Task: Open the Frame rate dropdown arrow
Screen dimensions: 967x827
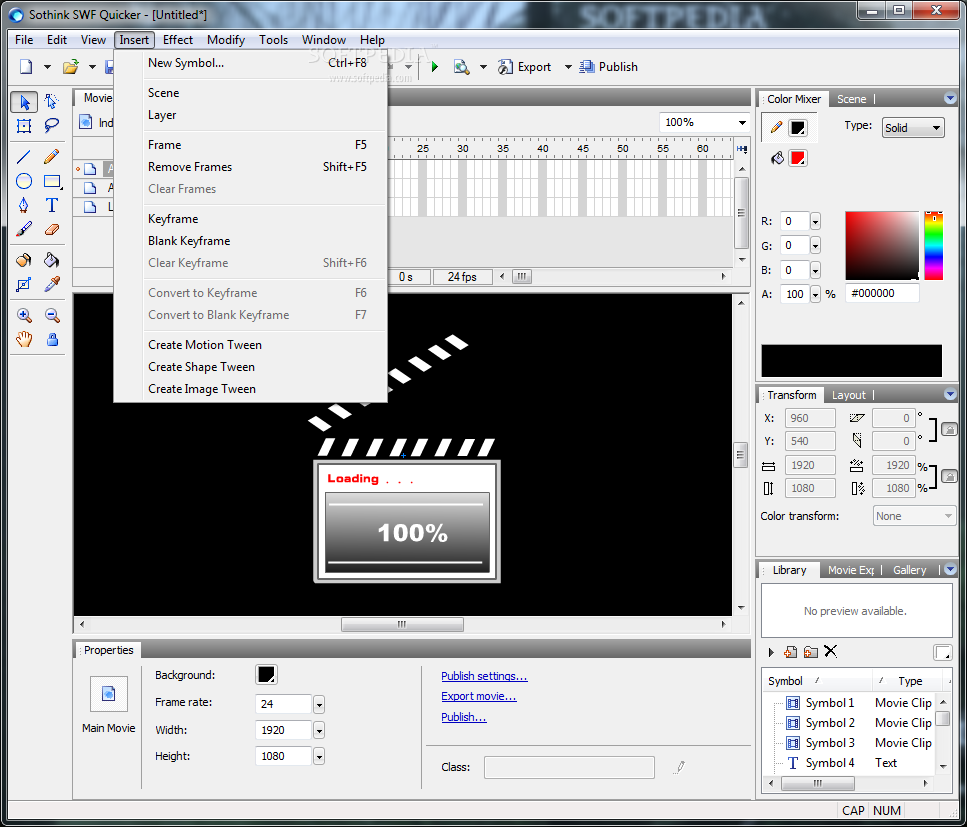Action: [319, 704]
